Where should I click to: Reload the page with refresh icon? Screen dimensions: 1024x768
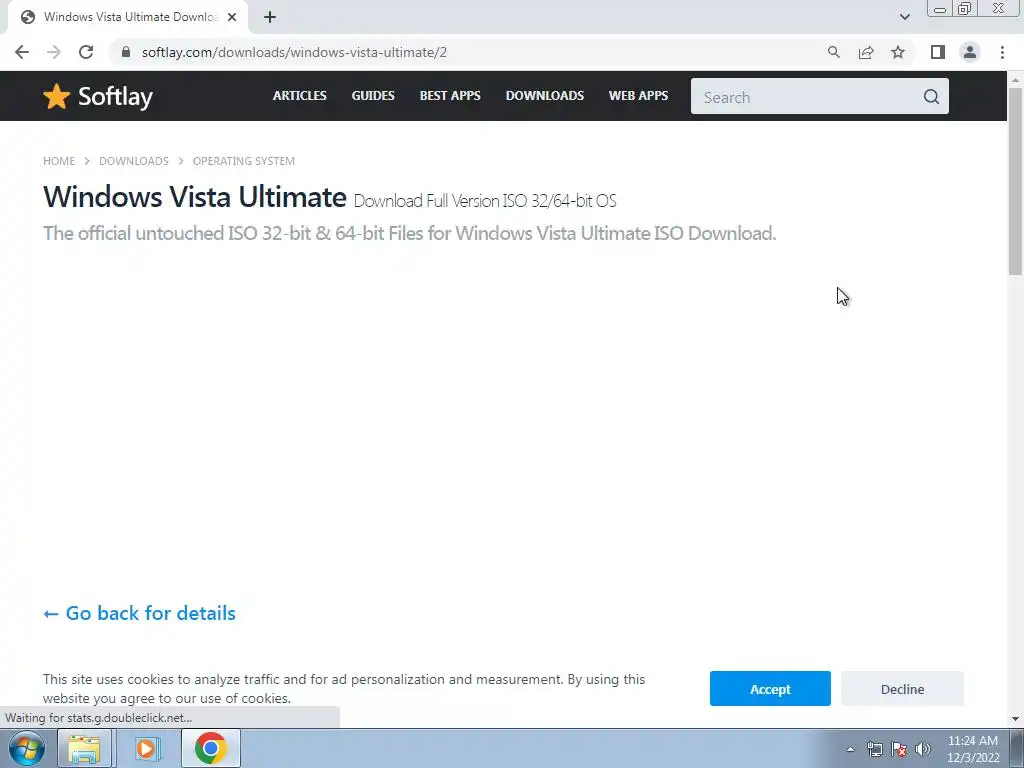86,52
